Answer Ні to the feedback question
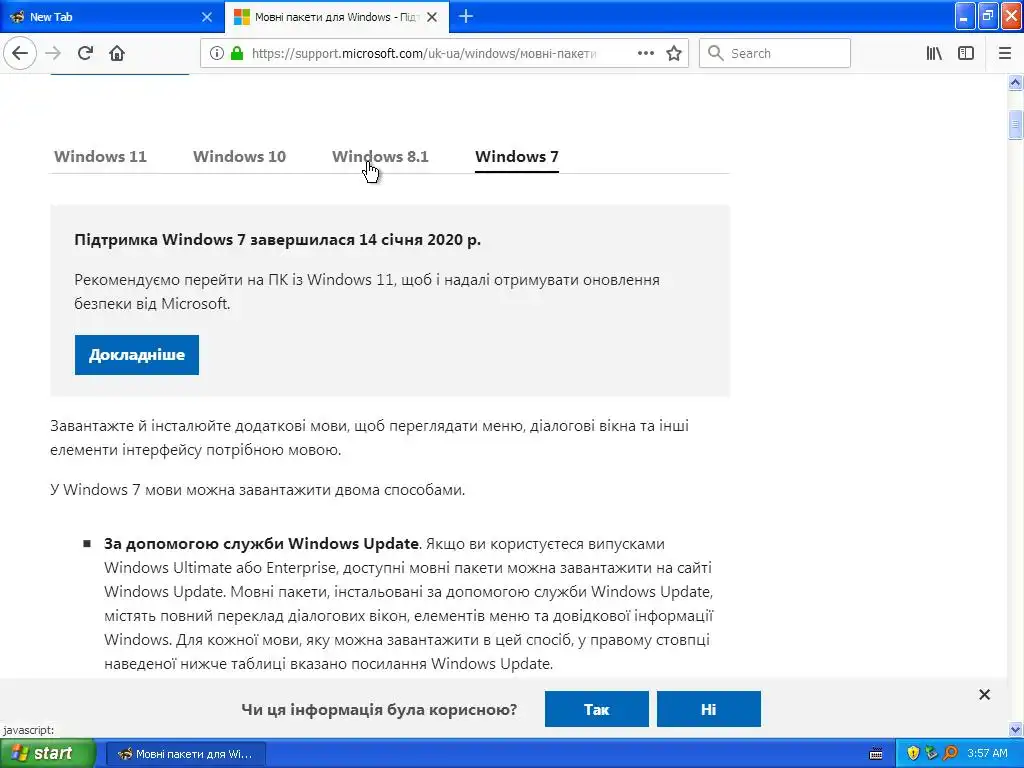1024x768 pixels. [709, 709]
